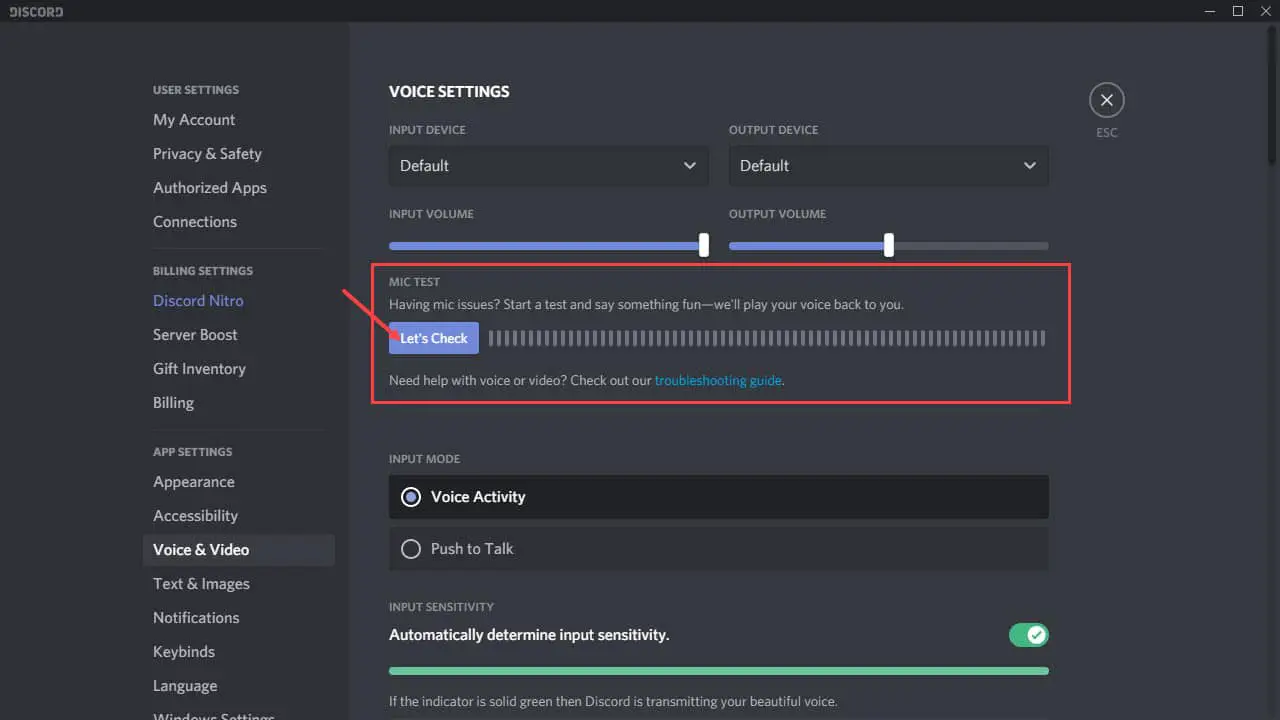This screenshot has height=720, width=1280.
Task: Open the Input Device dropdown
Action: tap(549, 166)
